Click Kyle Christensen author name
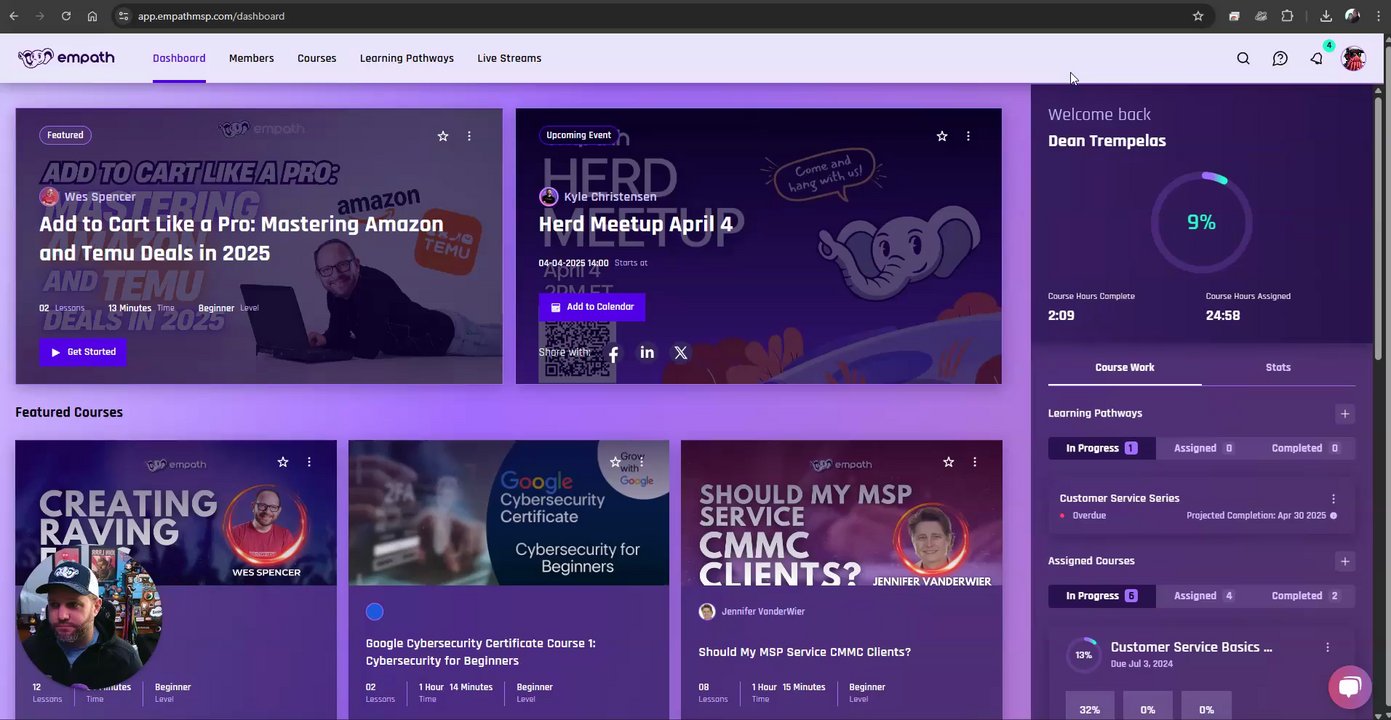Screen dimensions: 1391x720 click(610, 197)
